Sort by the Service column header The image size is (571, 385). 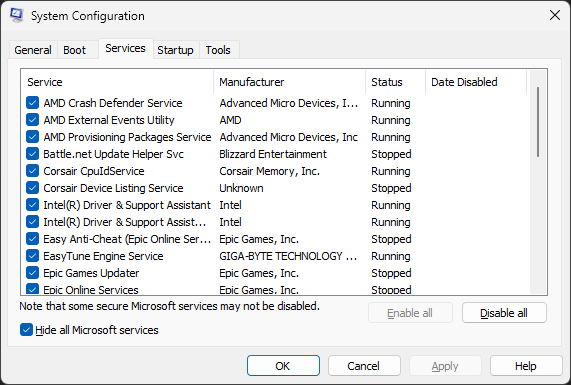(117, 82)
